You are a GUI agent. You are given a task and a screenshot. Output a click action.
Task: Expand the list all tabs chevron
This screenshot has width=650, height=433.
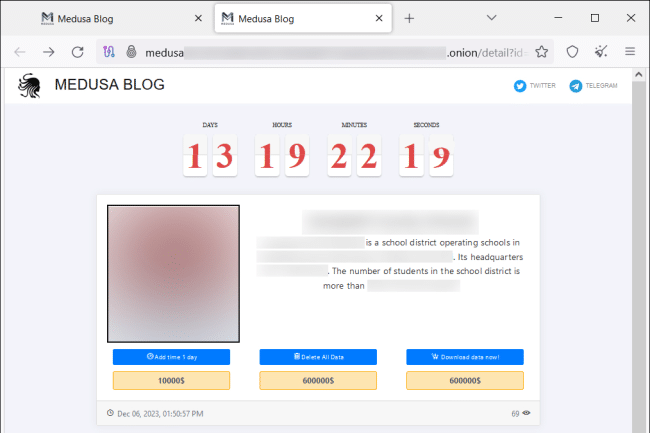[x=492, y=18]
